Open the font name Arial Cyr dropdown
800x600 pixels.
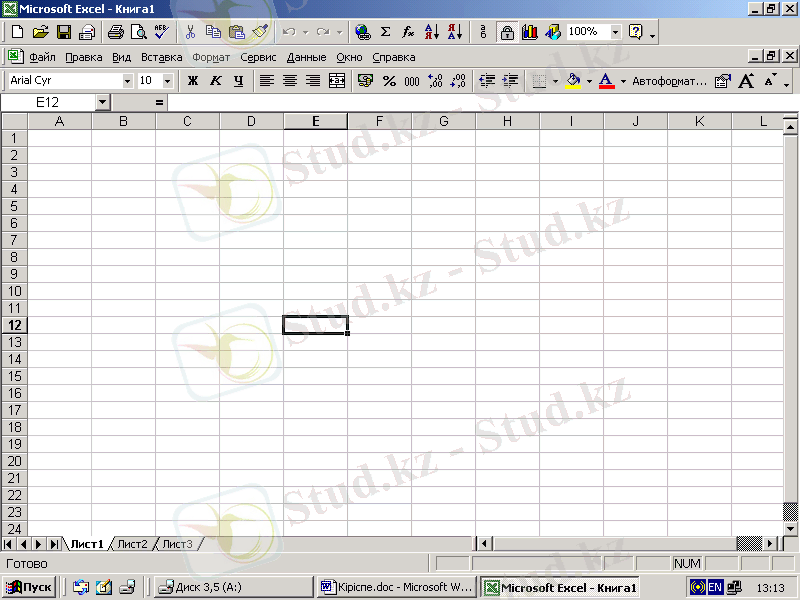pos(127,81)
